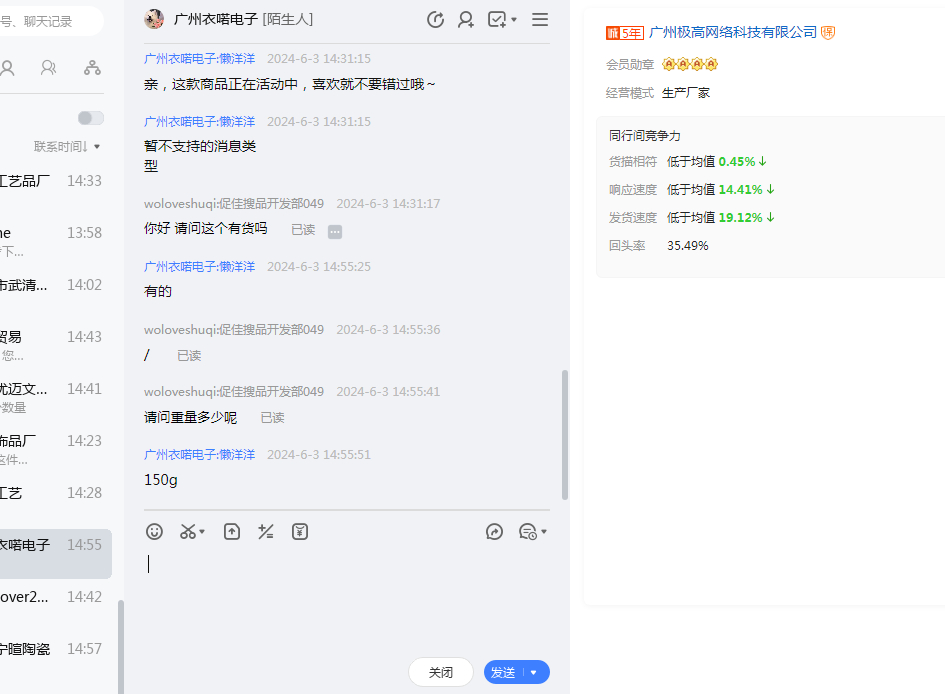Expand the send button dropdown arrow
945x694 pixels.
pos(534,673)
